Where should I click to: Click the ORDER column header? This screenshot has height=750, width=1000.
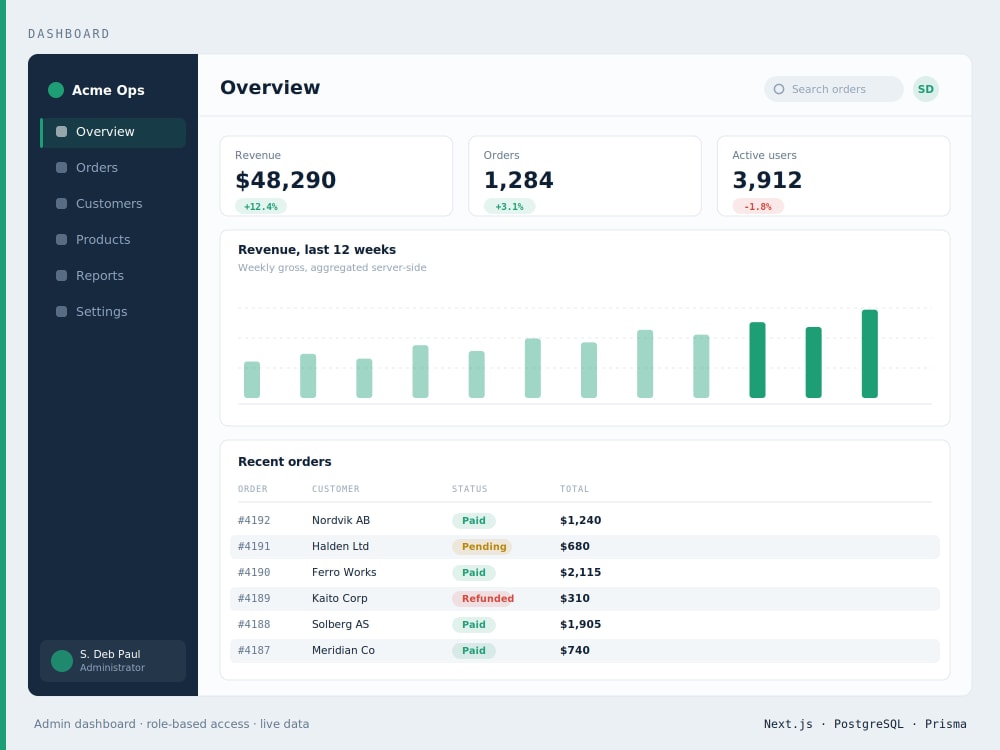point(253,489)
